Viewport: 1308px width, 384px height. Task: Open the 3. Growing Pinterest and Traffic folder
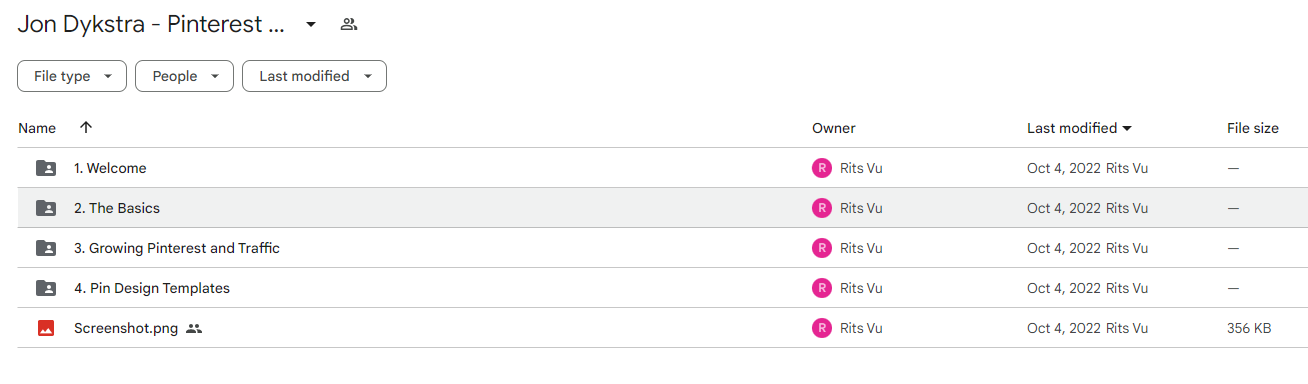(177, 248)
